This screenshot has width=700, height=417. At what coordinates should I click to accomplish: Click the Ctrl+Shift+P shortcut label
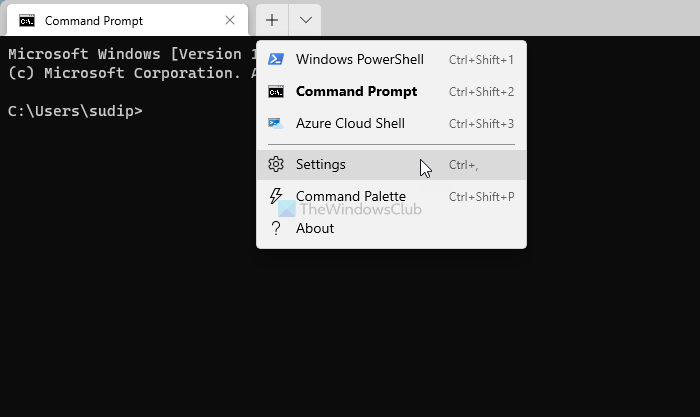point(481,197)
